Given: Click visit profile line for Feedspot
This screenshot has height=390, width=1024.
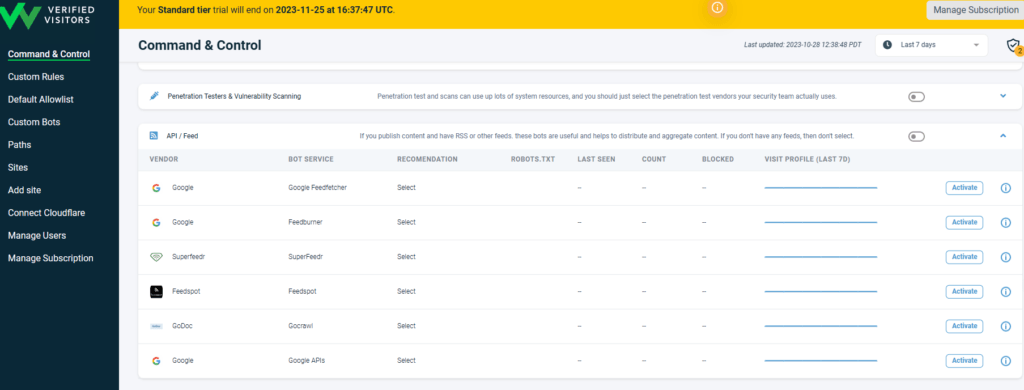Looking at the screenshot, I should point(821,291).
